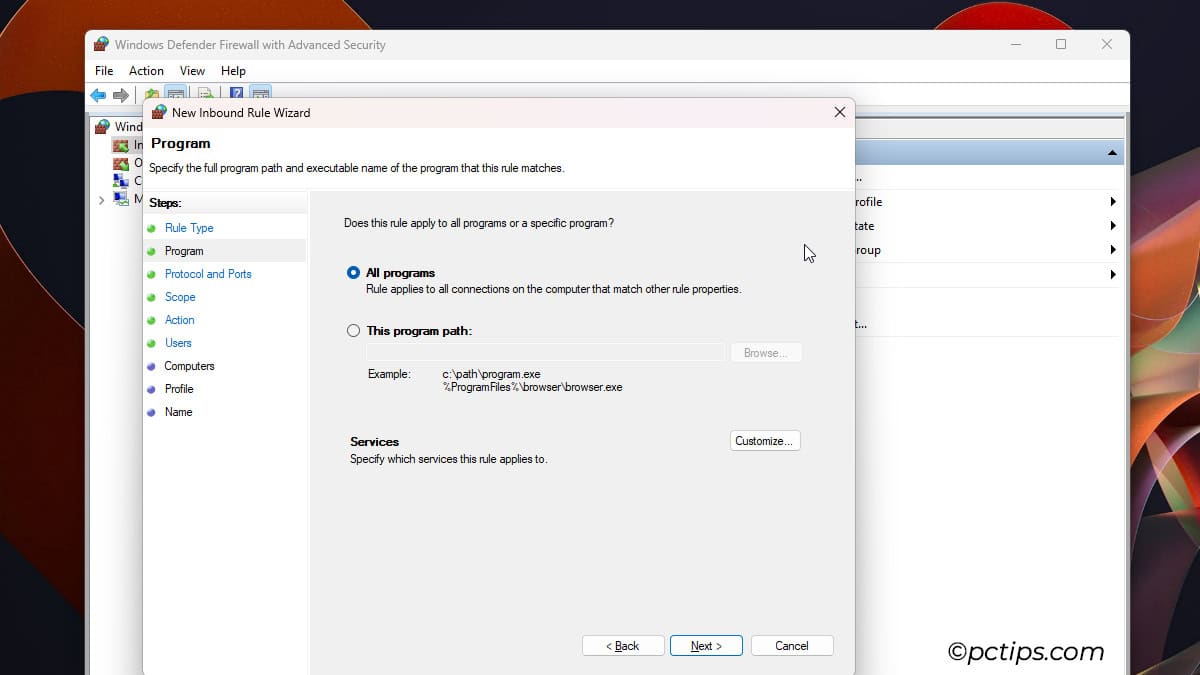
Task: Open the Filter by Profile flyout arrow
Action: point(1113,201)
